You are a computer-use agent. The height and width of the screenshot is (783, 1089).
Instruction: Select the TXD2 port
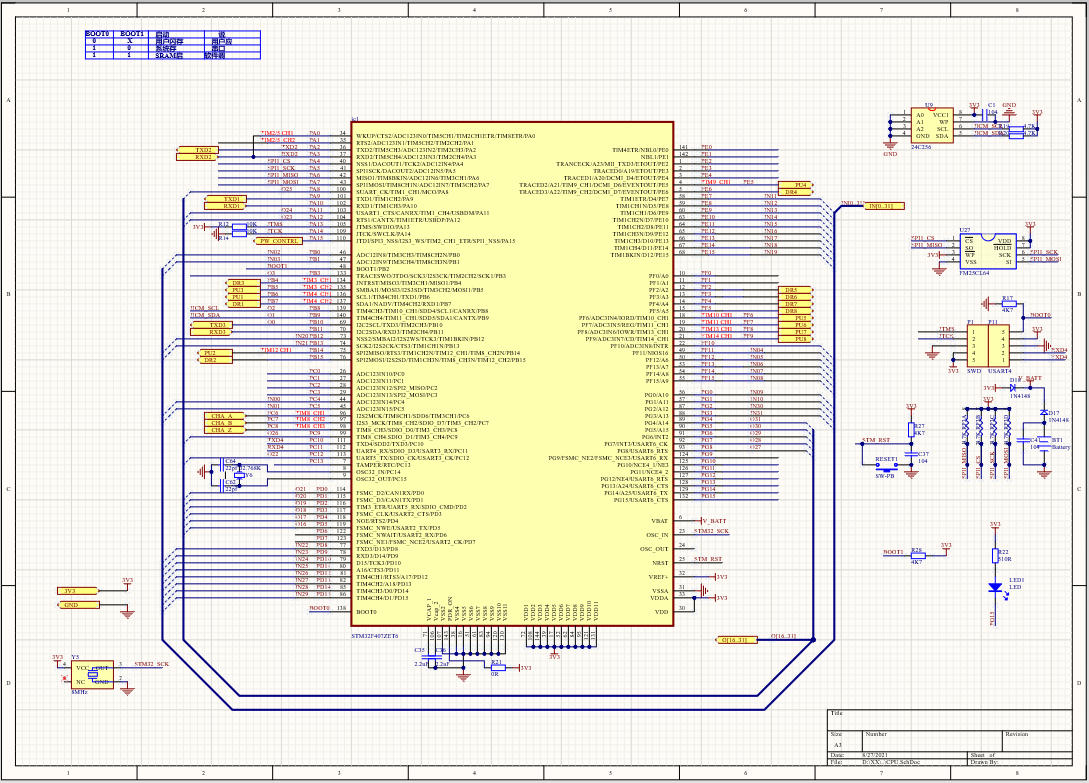(x=197, y=150)
